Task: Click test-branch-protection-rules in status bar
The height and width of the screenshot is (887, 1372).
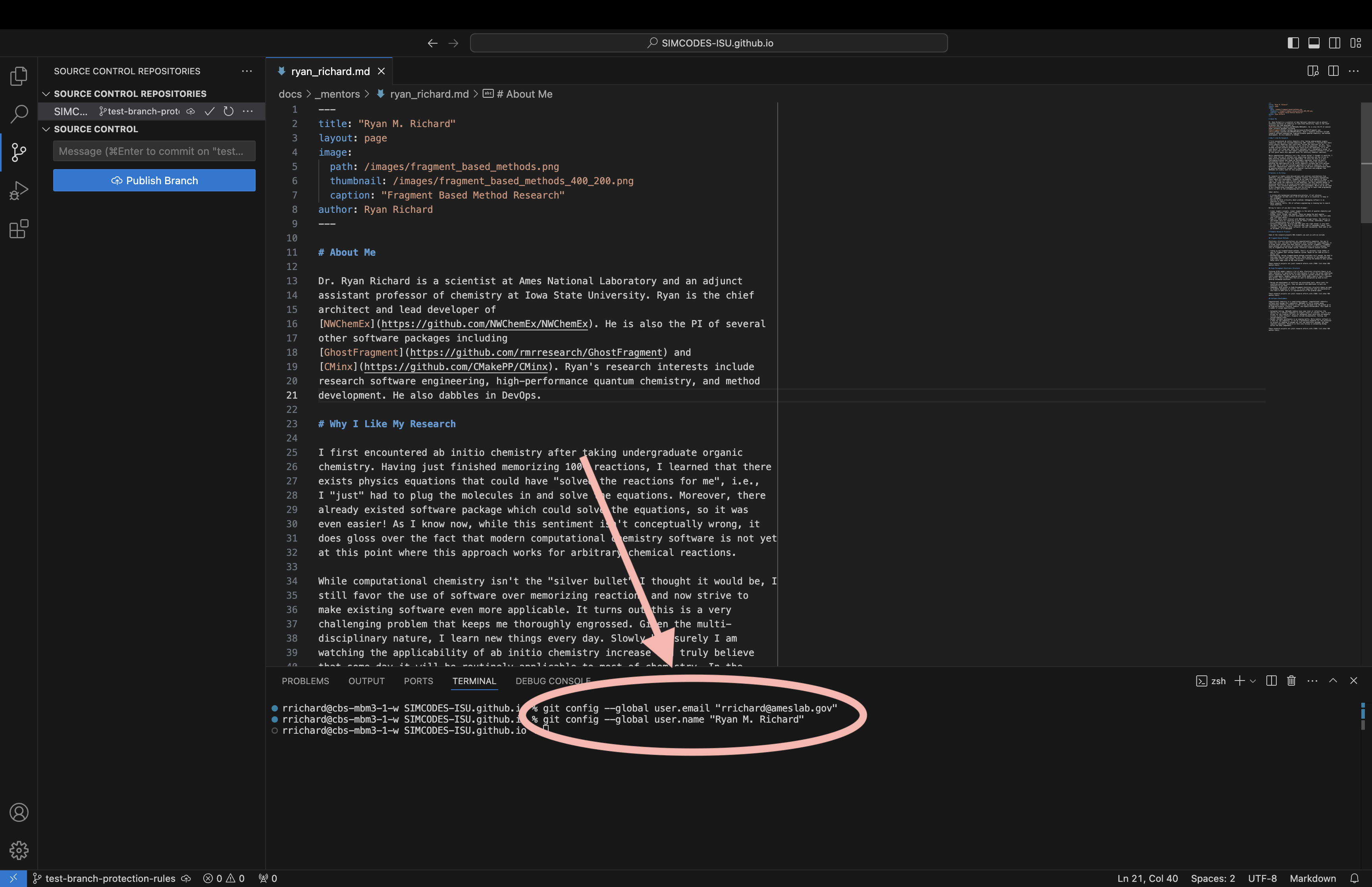Action: [104, 878]
